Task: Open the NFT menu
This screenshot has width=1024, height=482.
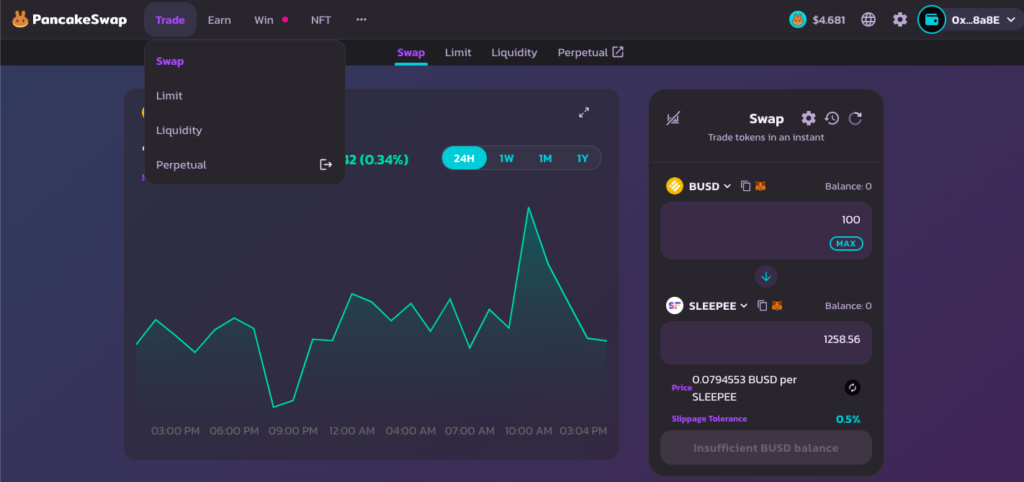Action: (x=321, y=20)
